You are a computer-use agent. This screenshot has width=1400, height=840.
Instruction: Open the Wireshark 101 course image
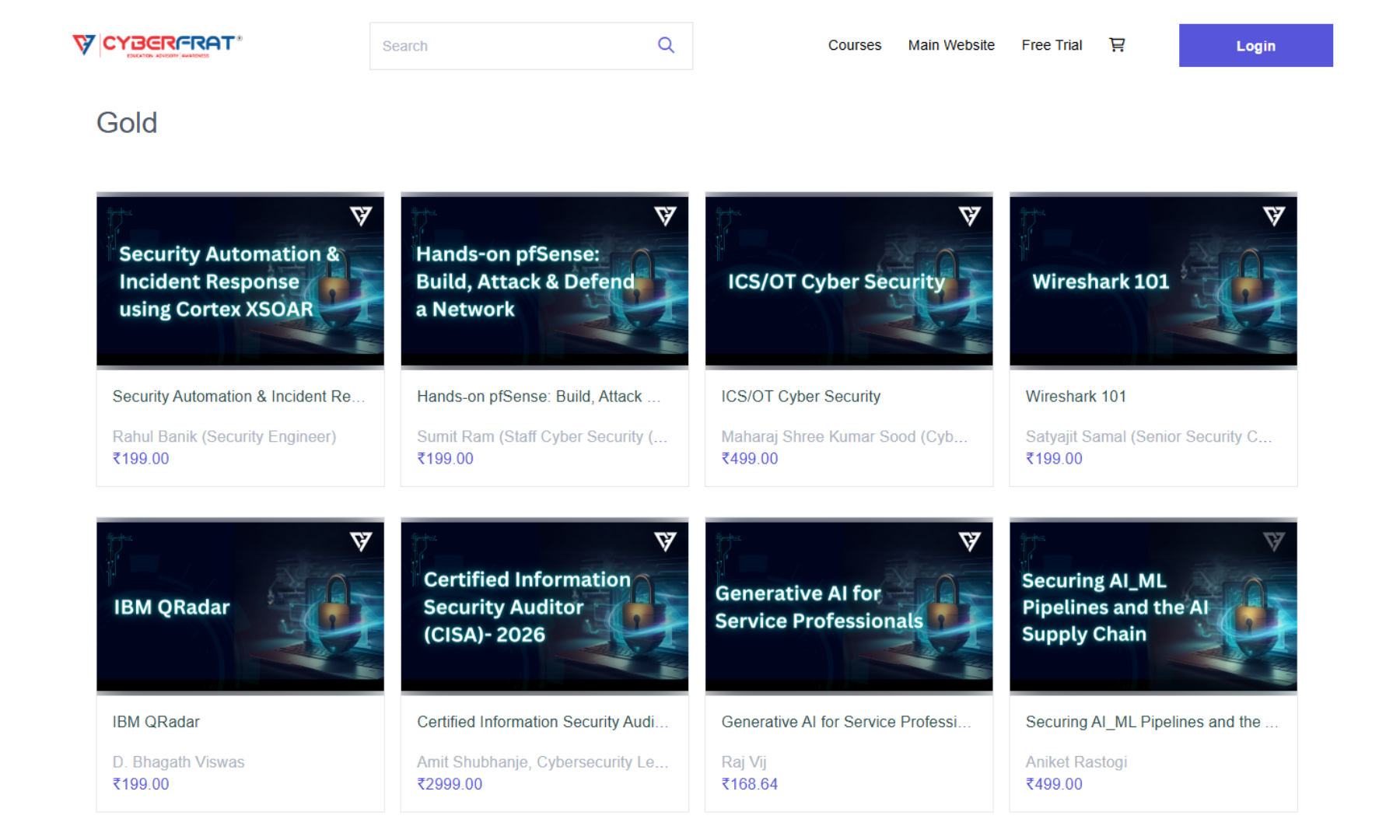click(x=1153, y=281)
